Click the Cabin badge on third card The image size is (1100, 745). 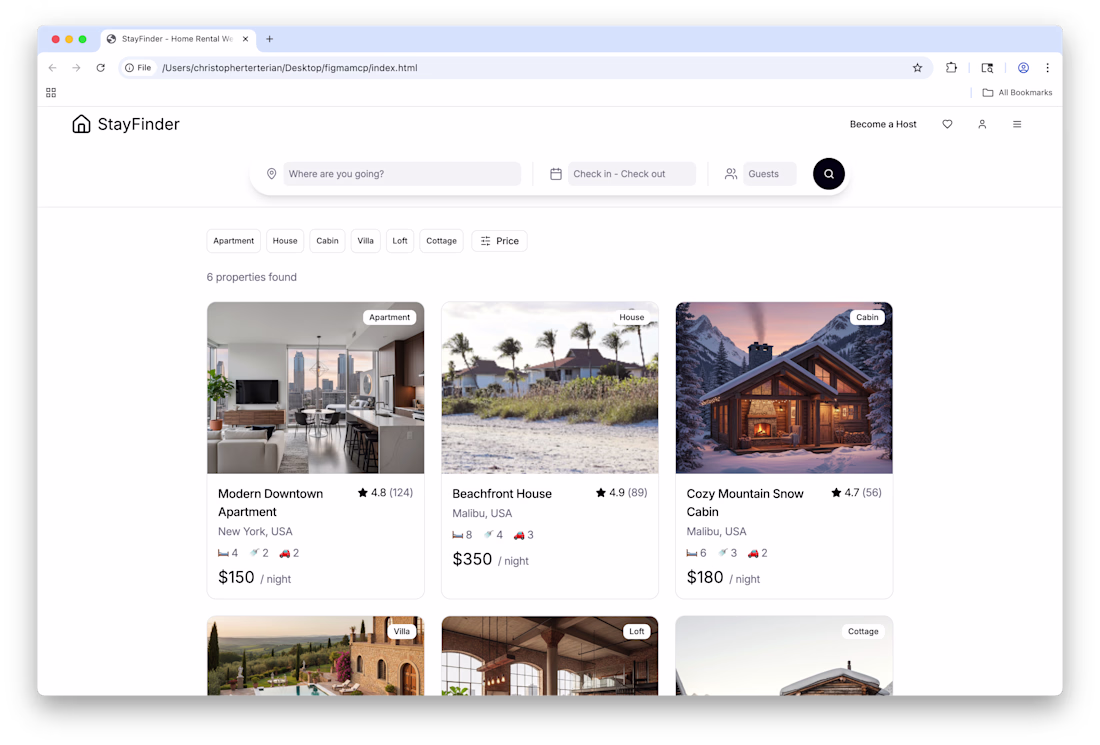[x=867, y=317]
